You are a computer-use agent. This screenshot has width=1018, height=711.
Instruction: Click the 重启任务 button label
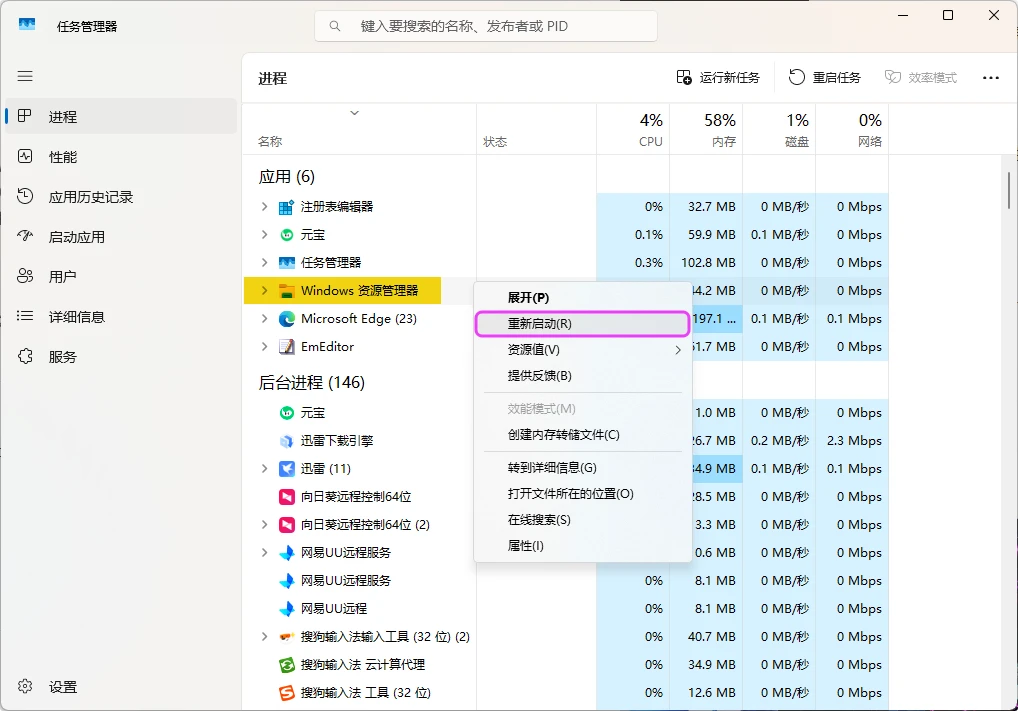837,78
